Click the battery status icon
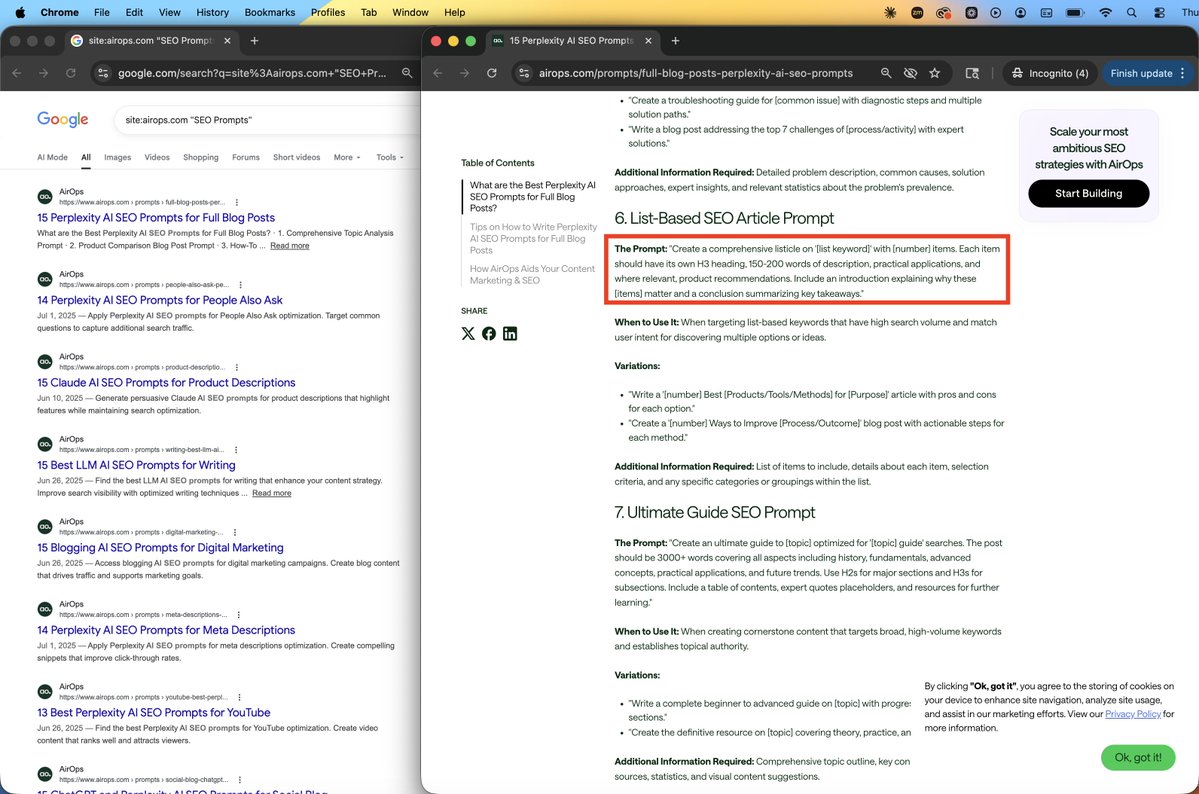1199x794 pixels. 1075,12
